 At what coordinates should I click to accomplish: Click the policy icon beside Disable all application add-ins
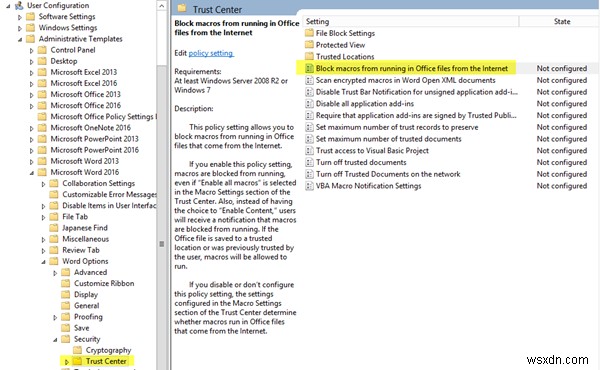[309, 103]
